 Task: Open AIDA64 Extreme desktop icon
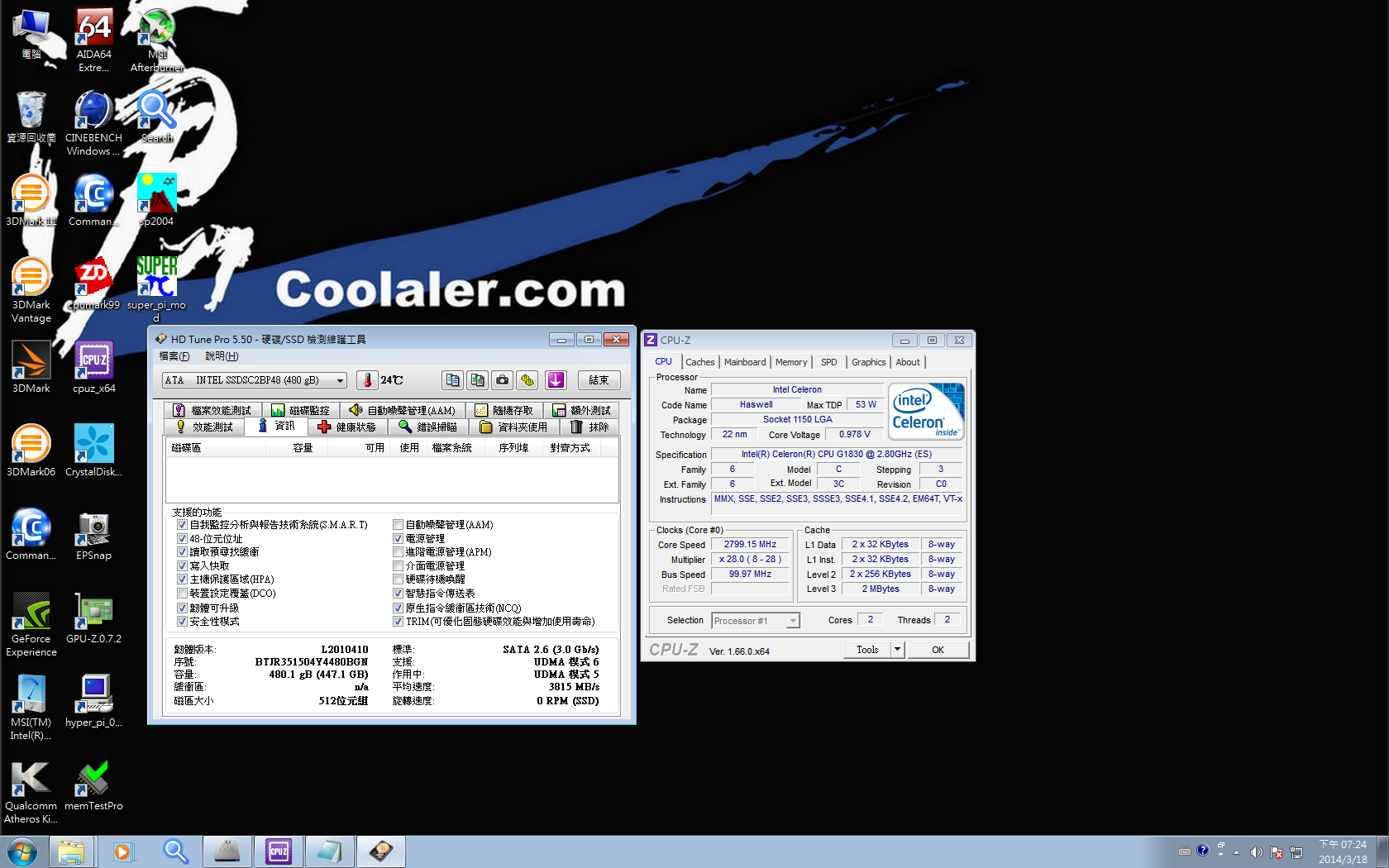(x=93, y=40)
